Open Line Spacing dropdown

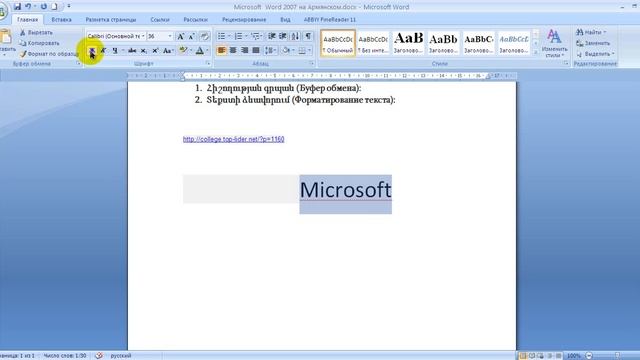(270, 51)
